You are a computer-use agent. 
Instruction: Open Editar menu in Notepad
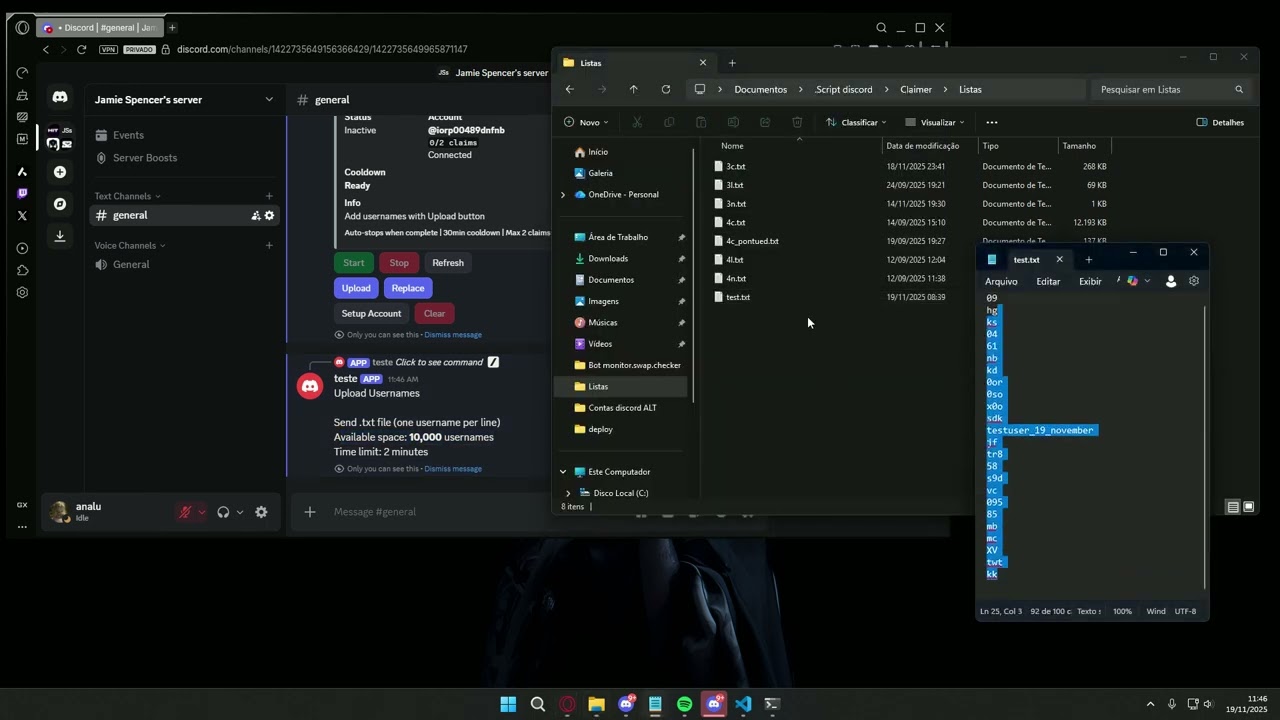[x=1048, y=281]
